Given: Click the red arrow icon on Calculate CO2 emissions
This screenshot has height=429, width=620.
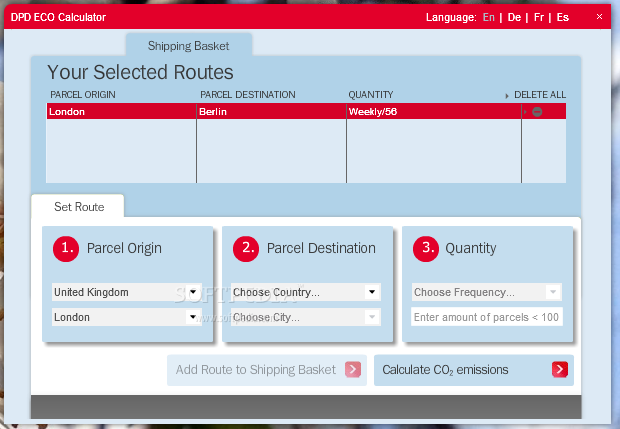Looking at the screenshot, I should [560, 370].
